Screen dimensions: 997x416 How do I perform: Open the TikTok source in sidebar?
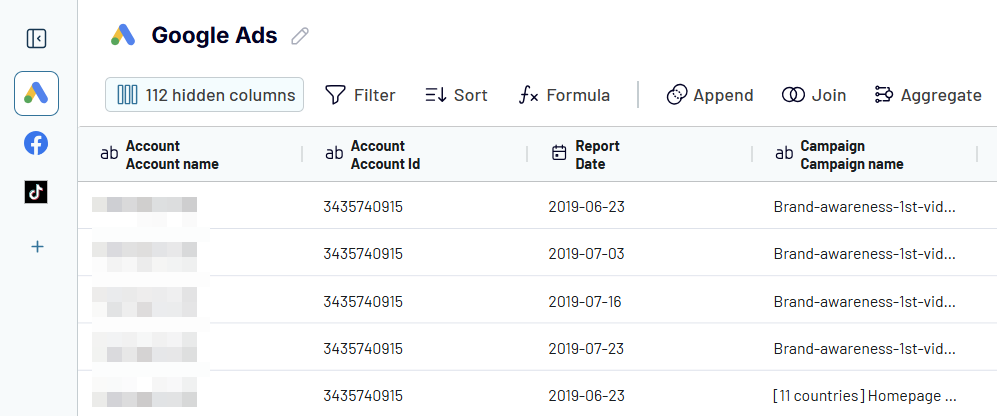tap(36, 191)
